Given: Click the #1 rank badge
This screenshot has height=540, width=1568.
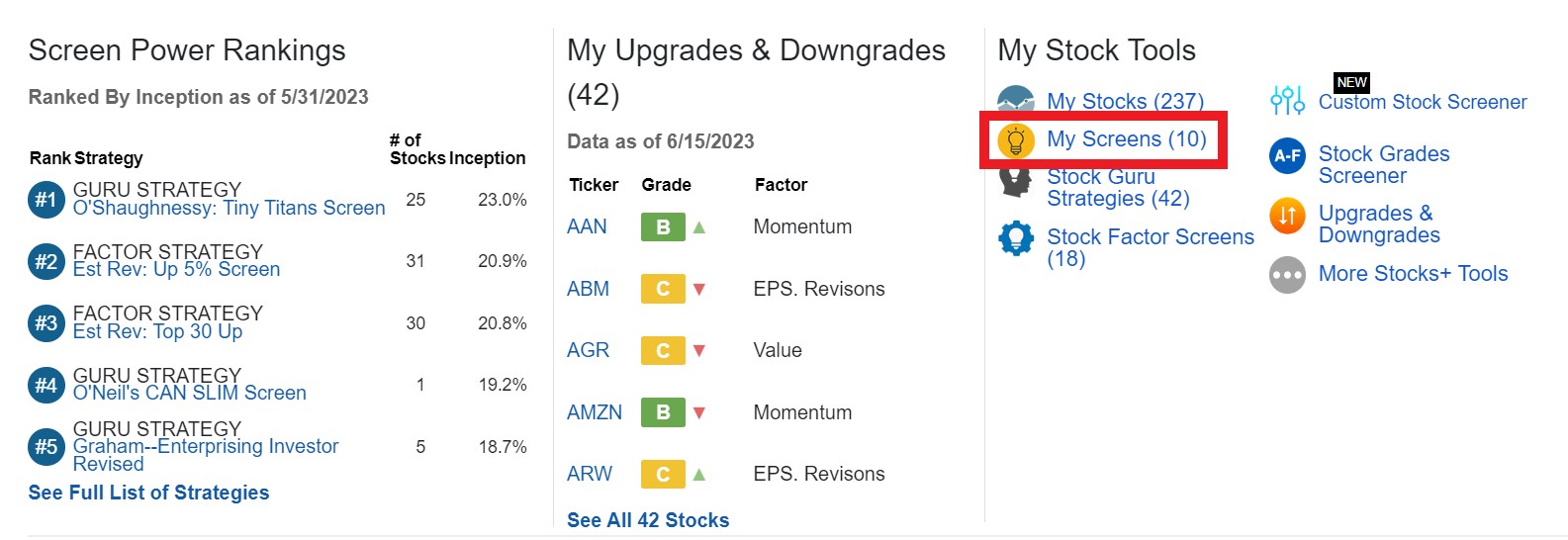Looking at the screenshot, I should [46, 200].
